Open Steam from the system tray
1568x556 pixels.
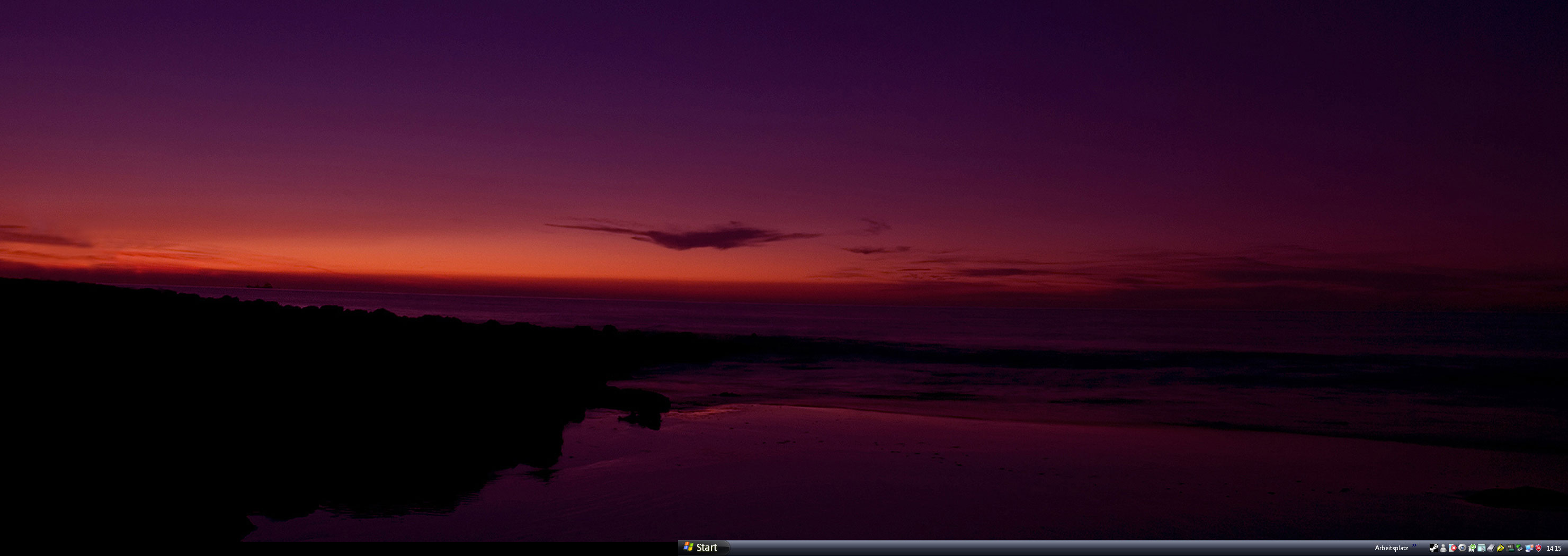click(1434, 548)
